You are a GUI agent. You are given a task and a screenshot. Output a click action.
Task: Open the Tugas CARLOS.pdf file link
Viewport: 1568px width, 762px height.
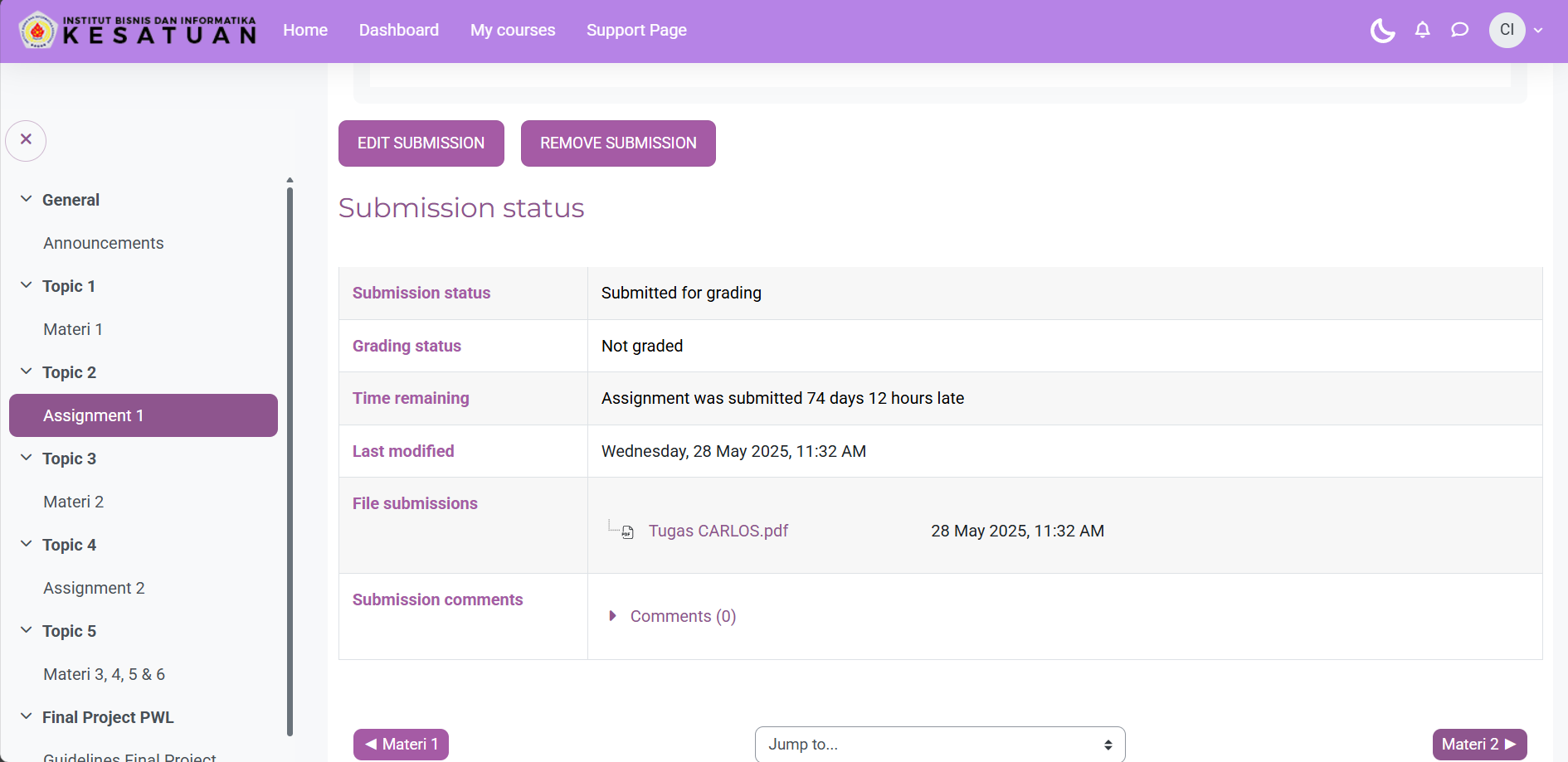718,531
